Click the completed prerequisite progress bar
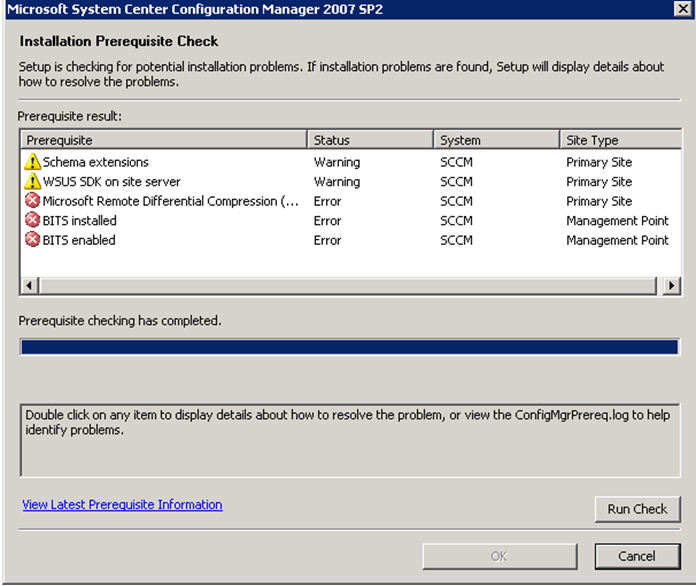The height and width of the screenshot is (586, 696). tap(350, 347)
